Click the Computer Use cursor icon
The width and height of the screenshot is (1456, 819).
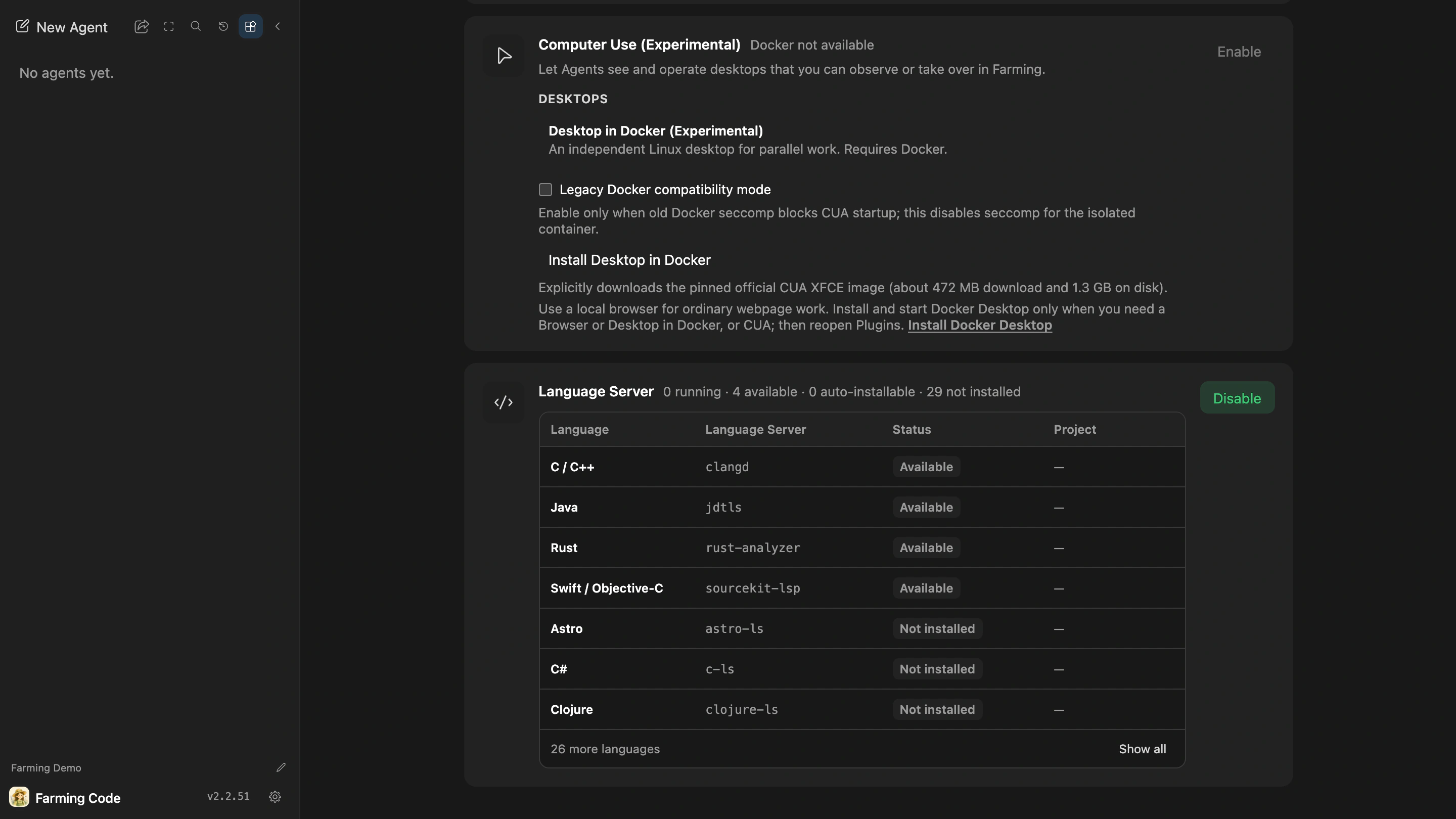pyautogui.click(x=504, y=56)
